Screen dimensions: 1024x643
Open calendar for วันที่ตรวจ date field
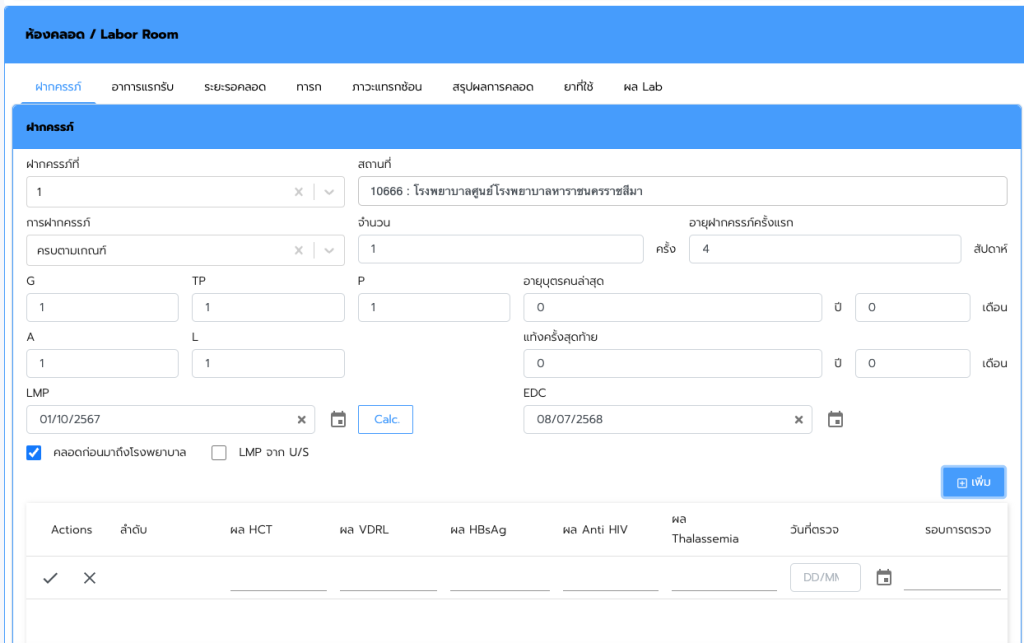point(884,578)
